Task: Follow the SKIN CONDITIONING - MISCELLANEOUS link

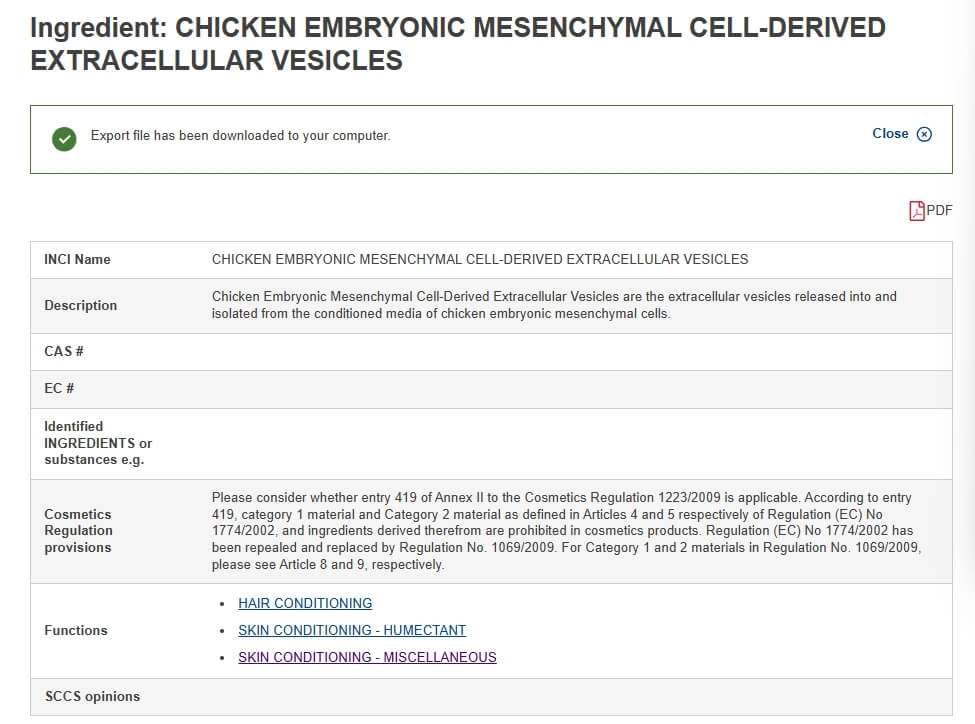Action: coord(367,657)
